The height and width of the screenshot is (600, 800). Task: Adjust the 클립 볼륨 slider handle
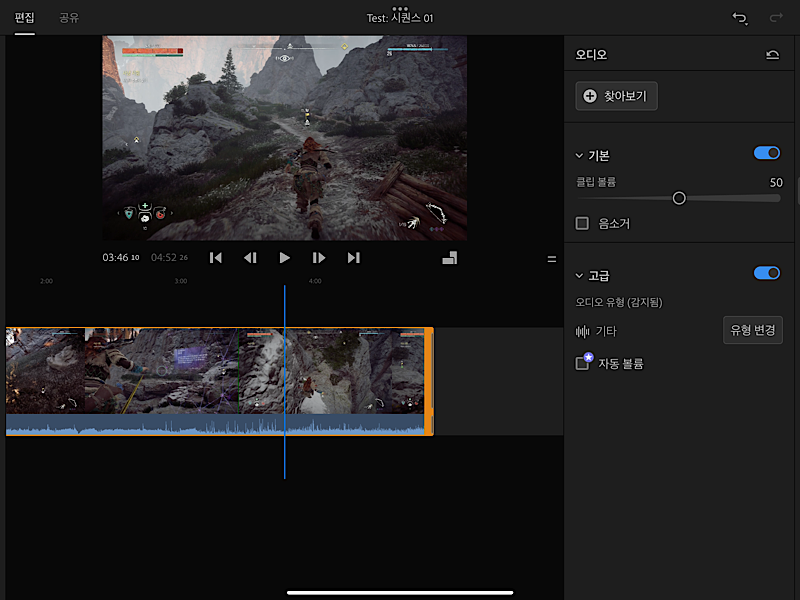point(679,198)
